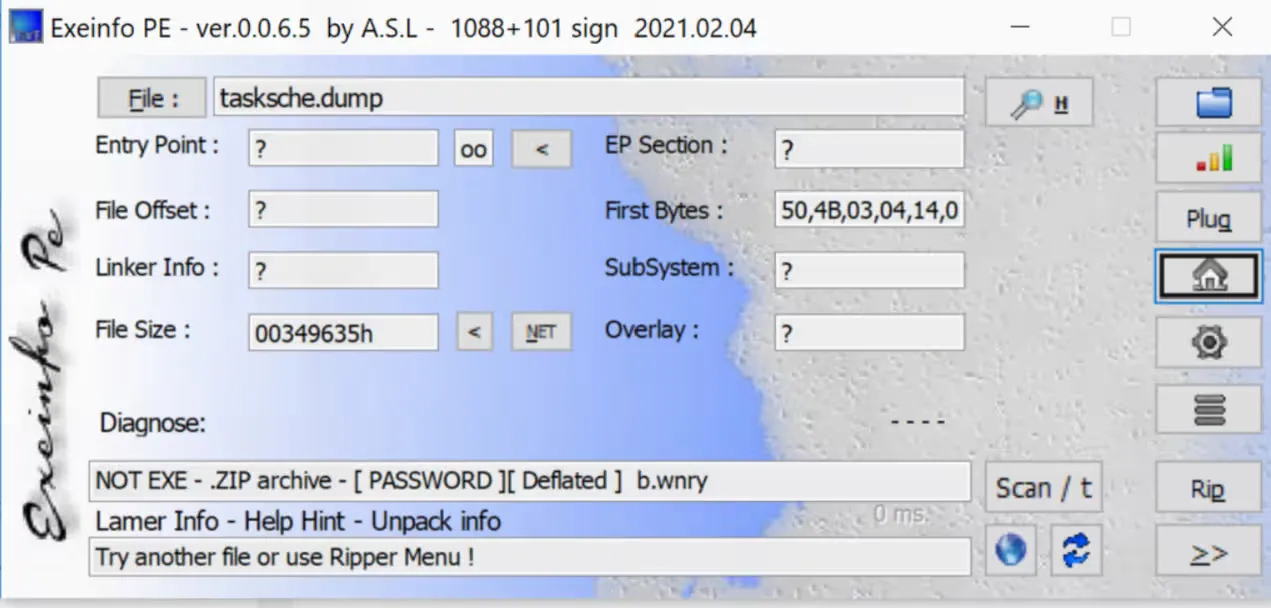Expand more options with >> button
This screenshot has width=1271, height=608.
[x=1208, y=553]
